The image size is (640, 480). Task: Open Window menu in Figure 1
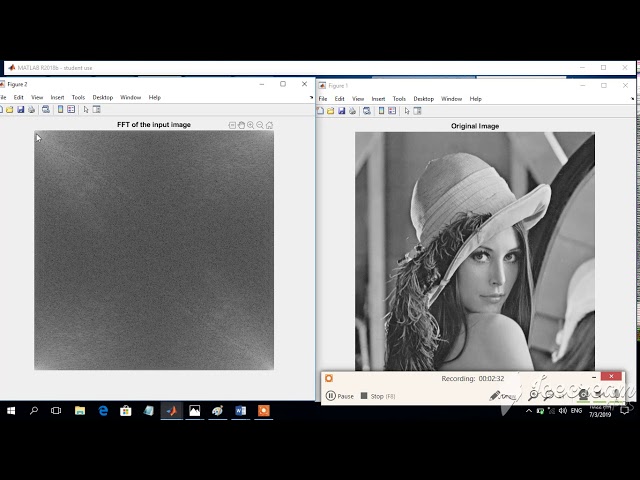[x=451, y=99]
